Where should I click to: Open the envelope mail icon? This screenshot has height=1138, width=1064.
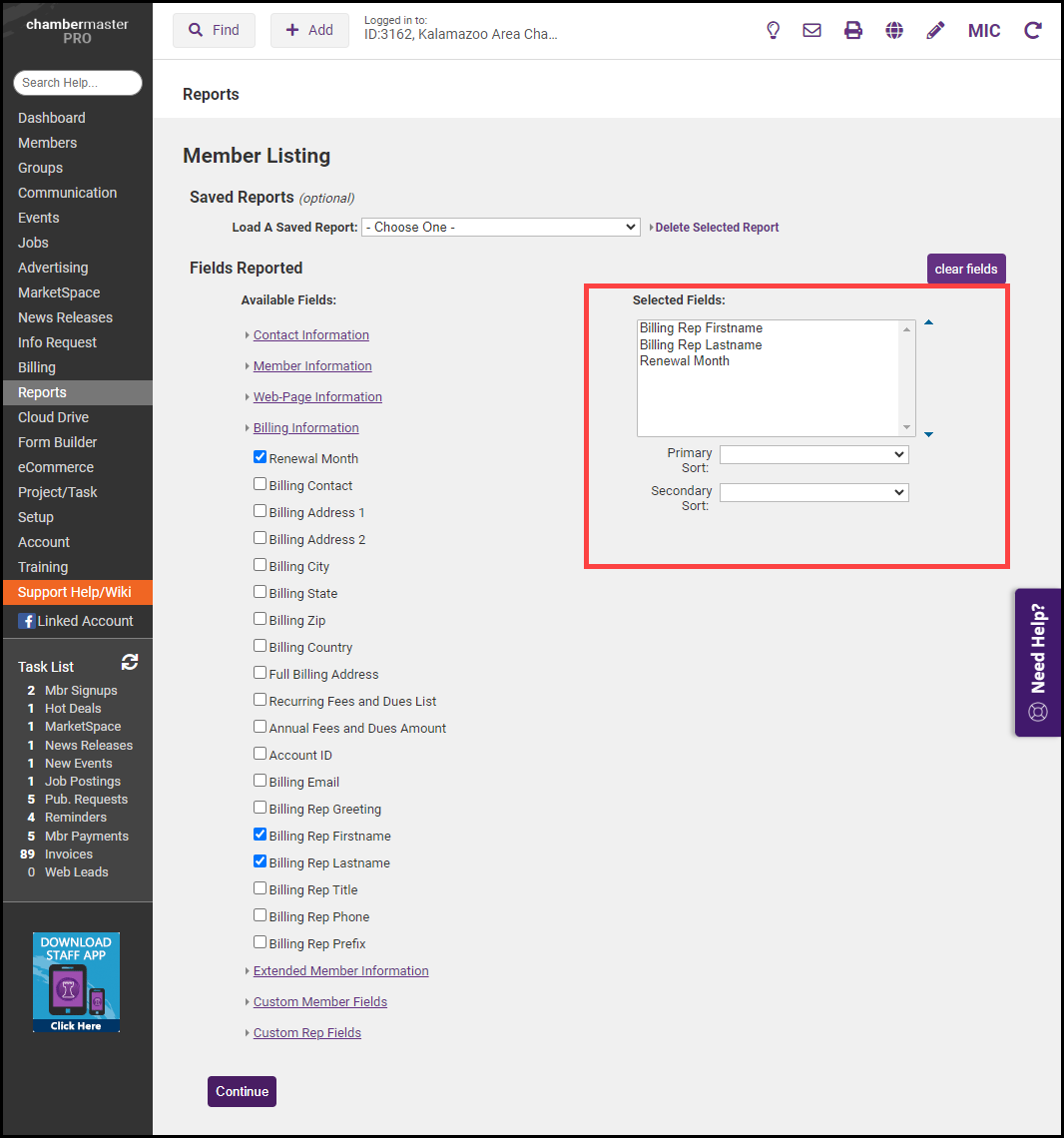[812, 30]
